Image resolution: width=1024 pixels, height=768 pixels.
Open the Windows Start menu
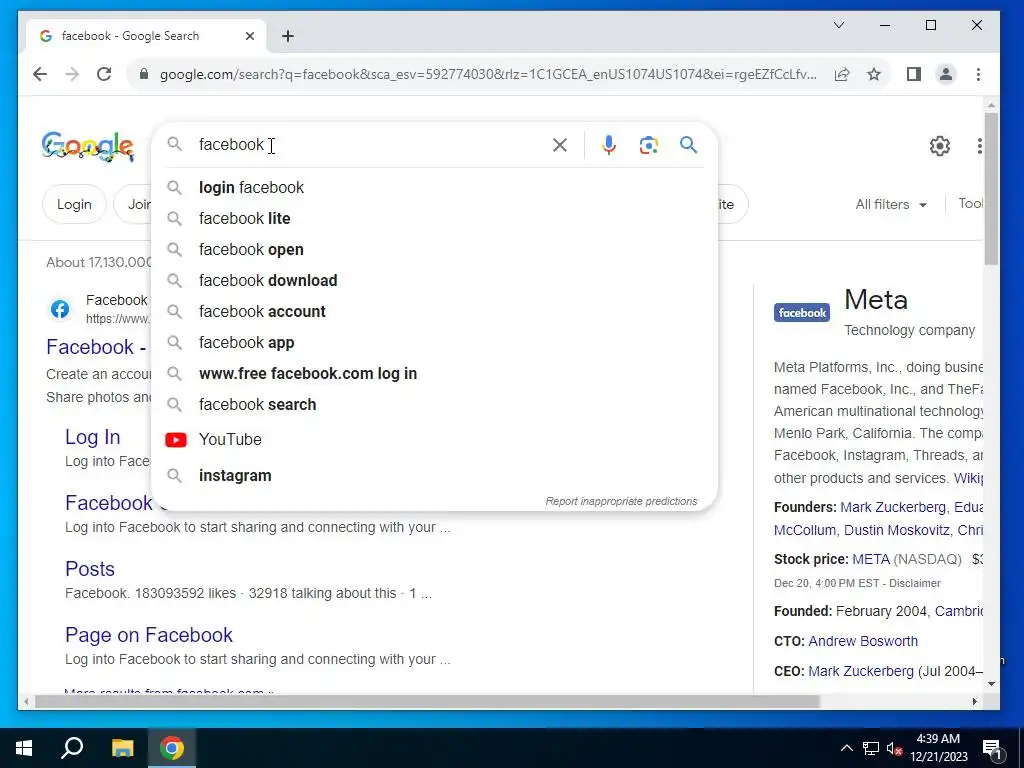click(x=24, y=748)
